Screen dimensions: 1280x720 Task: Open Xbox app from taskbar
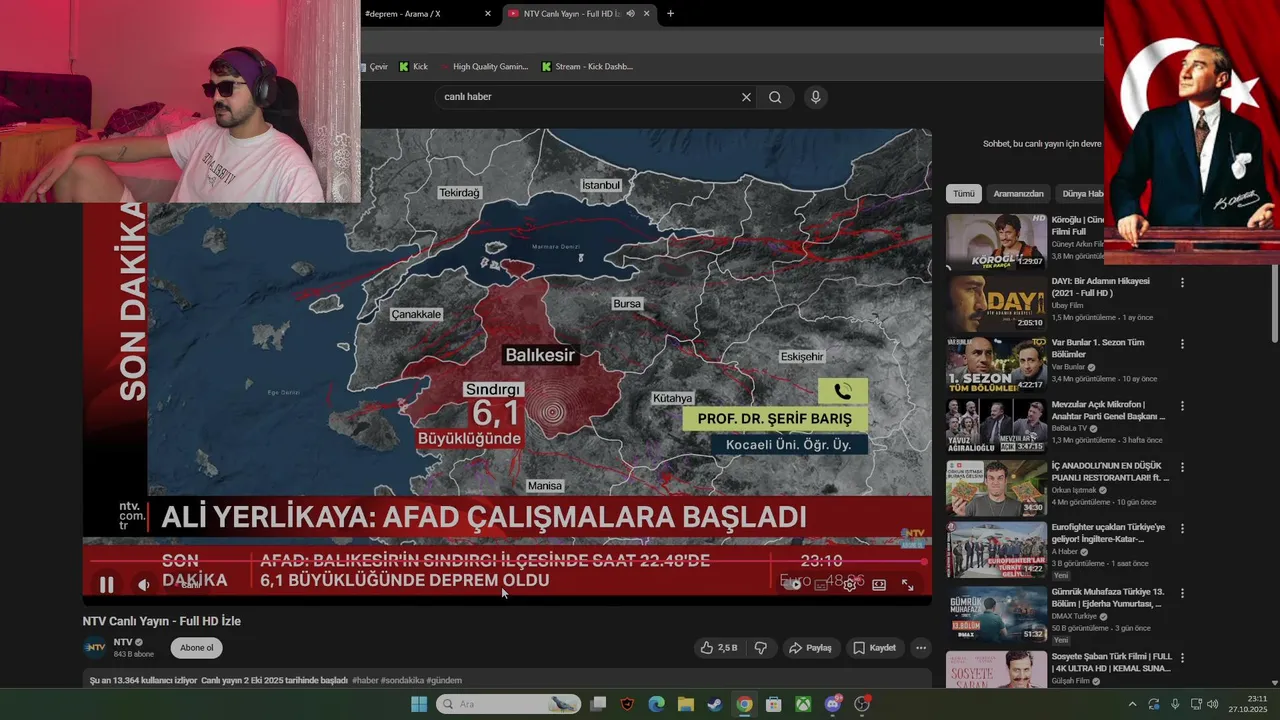tap(803, 704)
